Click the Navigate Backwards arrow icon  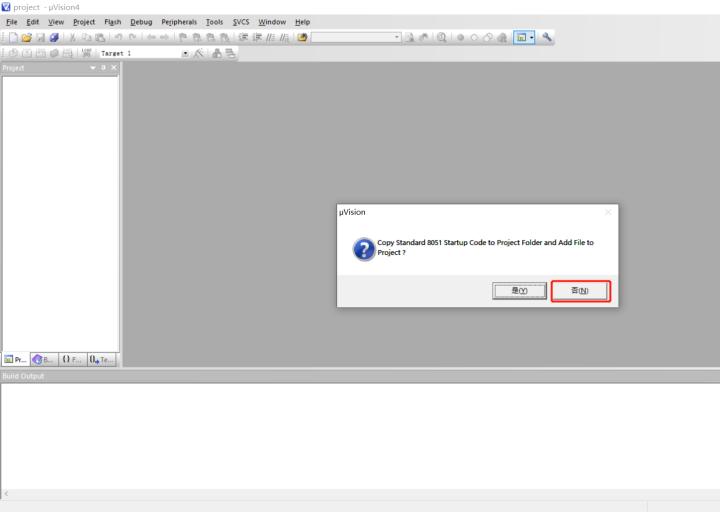[x=151, y=38]
